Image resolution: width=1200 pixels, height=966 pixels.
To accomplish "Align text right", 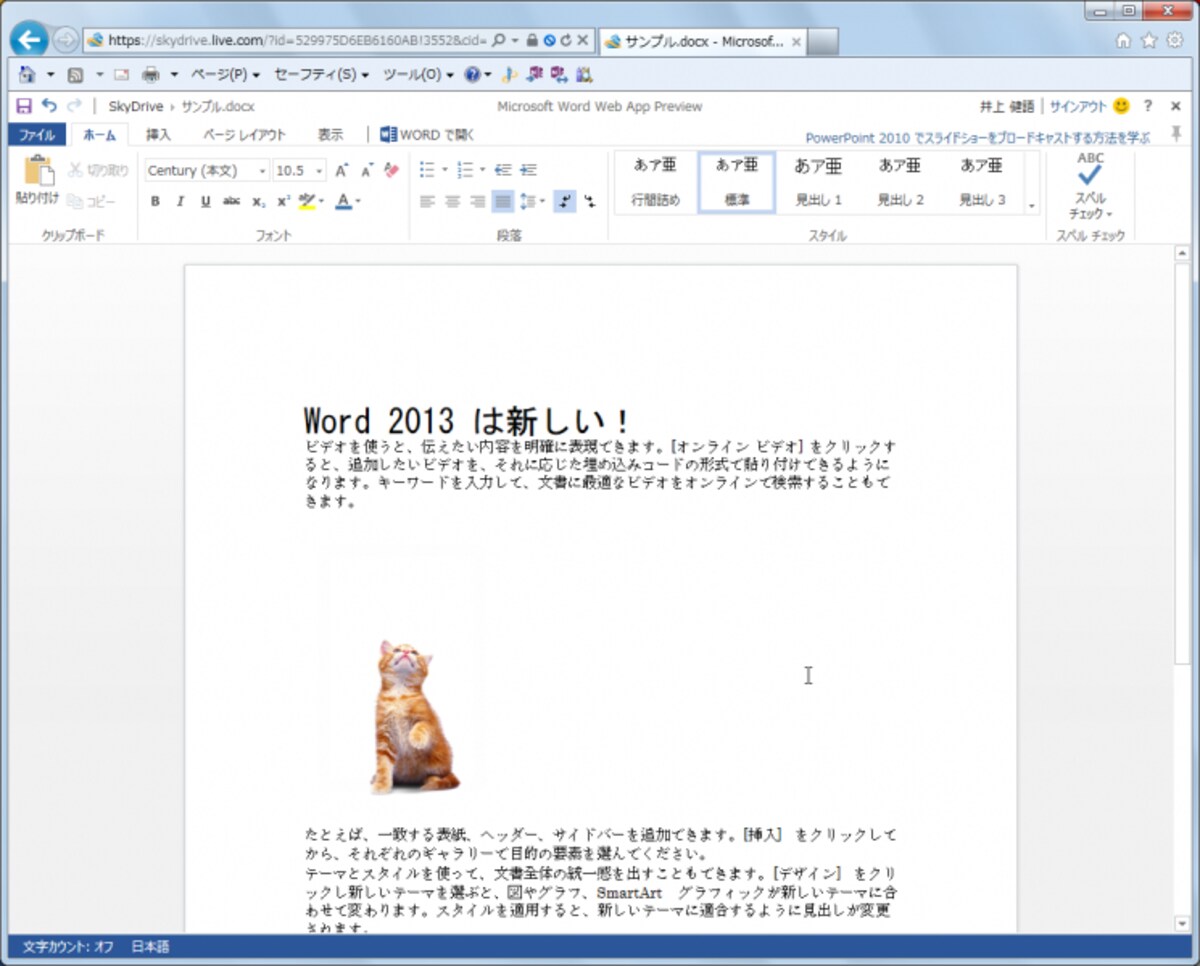I will (477, 201).
